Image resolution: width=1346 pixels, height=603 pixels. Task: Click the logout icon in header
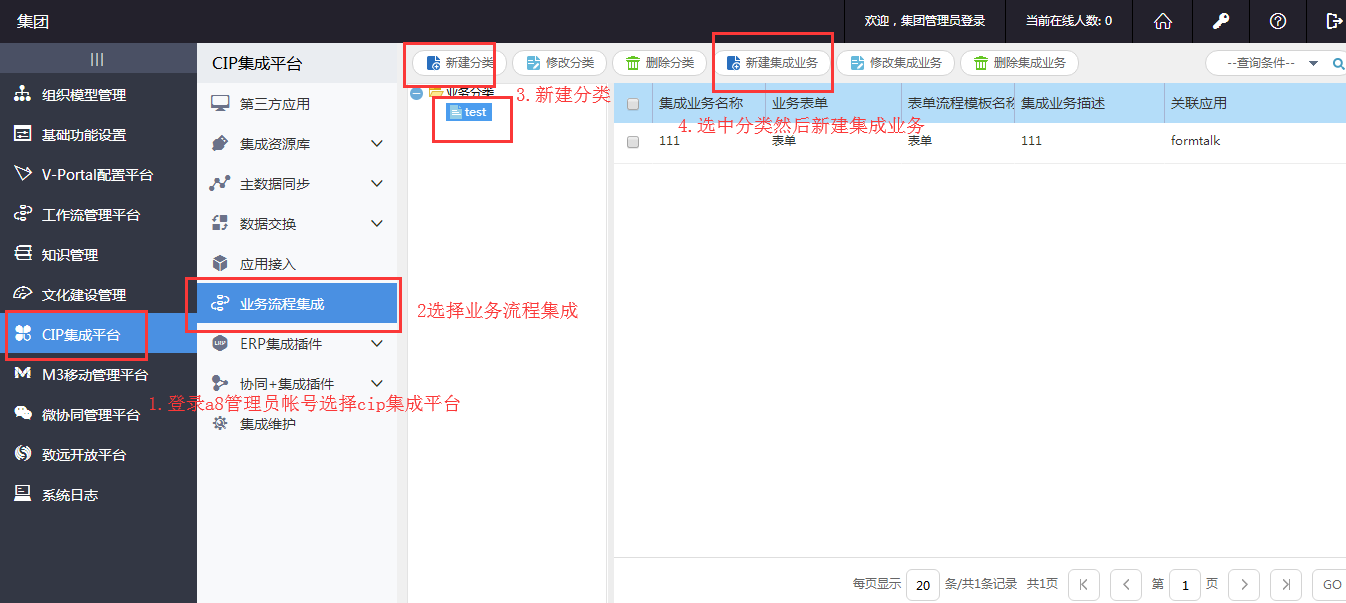(1334, 21)
